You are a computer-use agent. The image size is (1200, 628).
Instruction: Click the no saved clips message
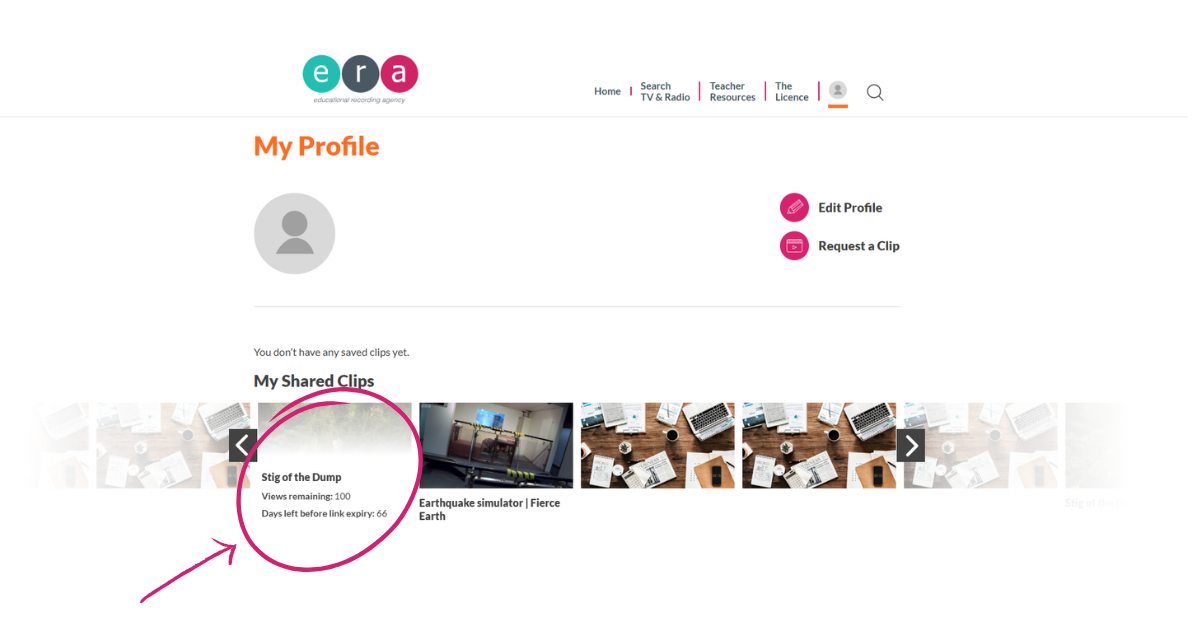(x=331, y=352)
